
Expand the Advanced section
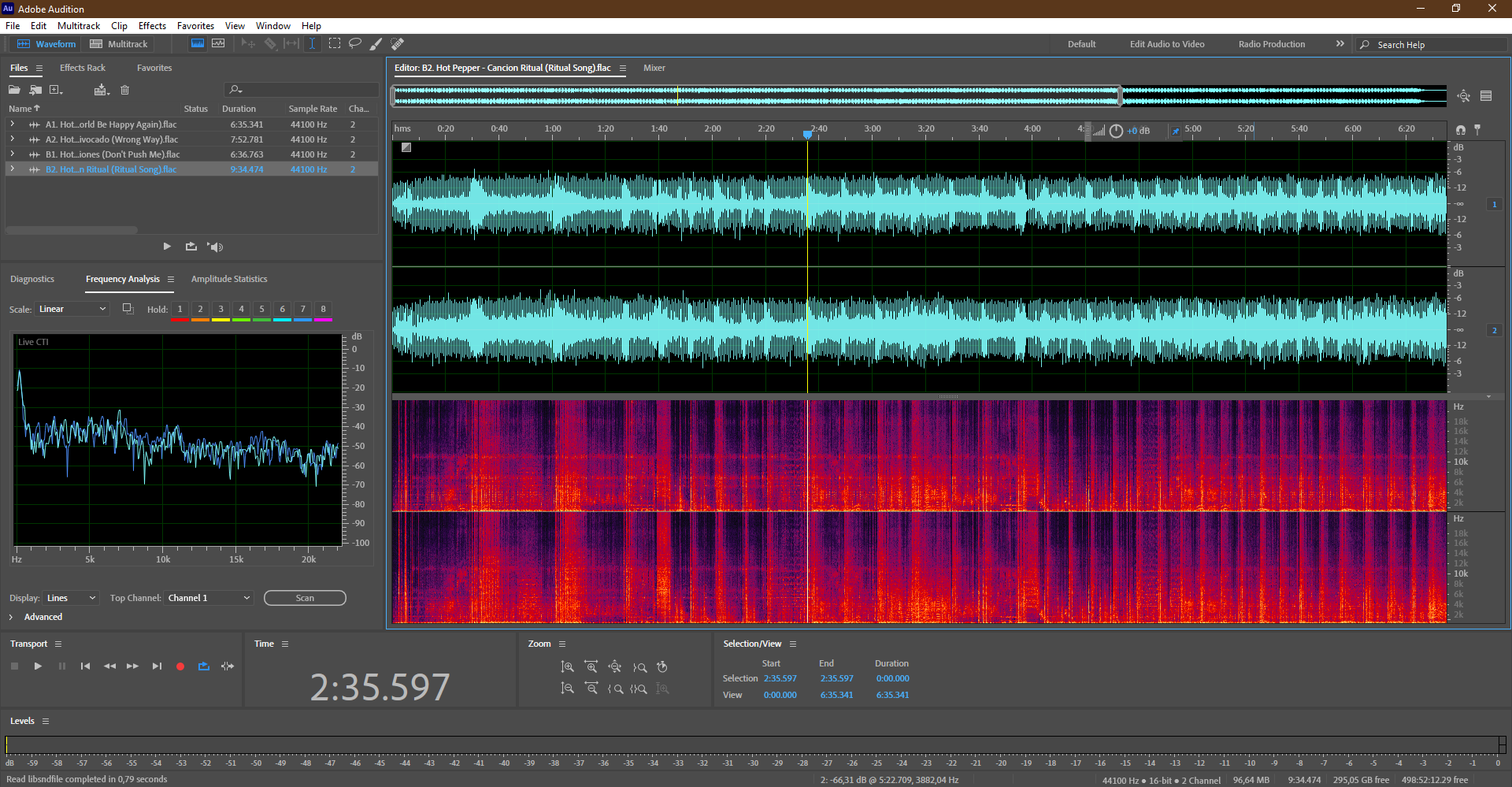(11, 617)
